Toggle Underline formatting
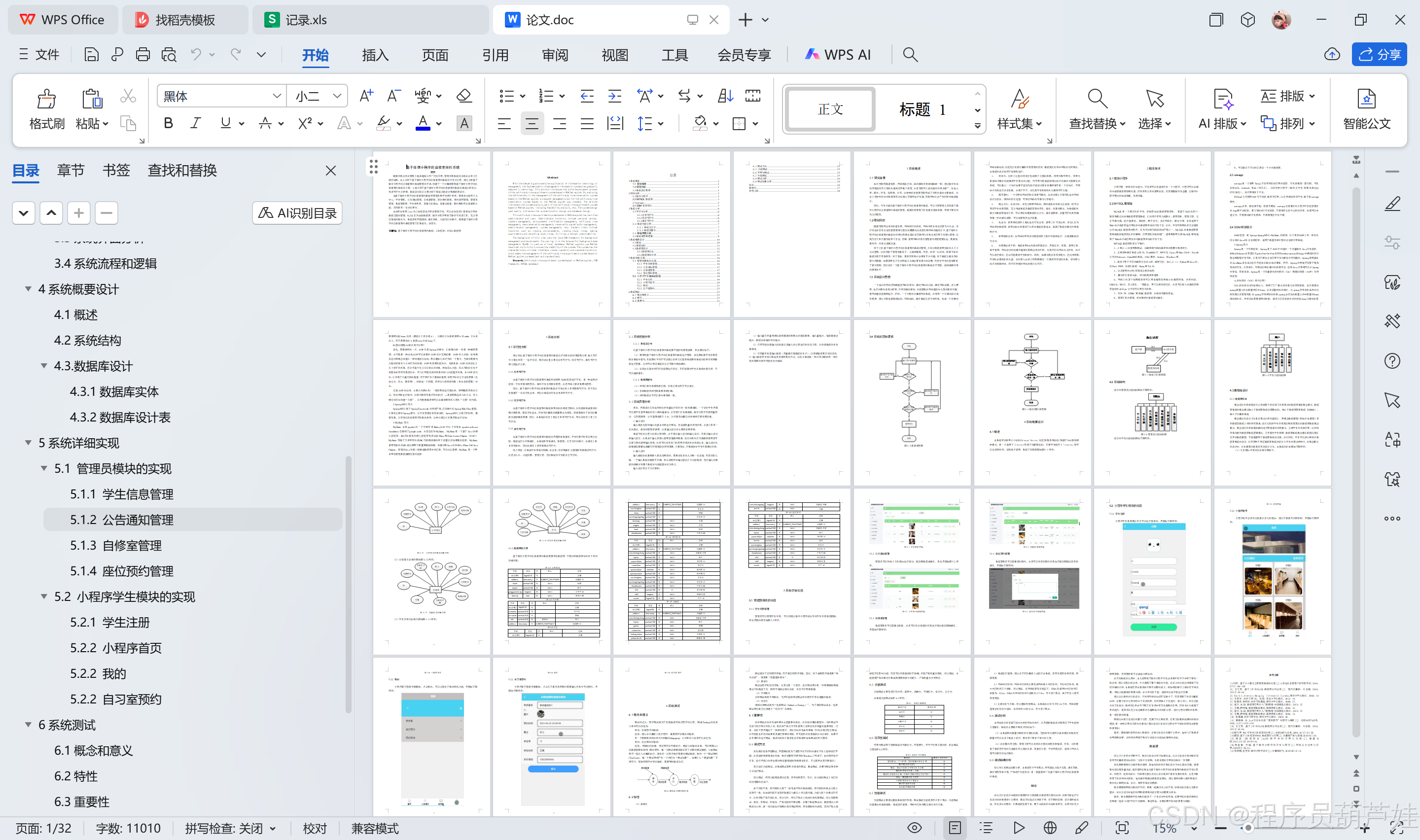 pos(226,123)
